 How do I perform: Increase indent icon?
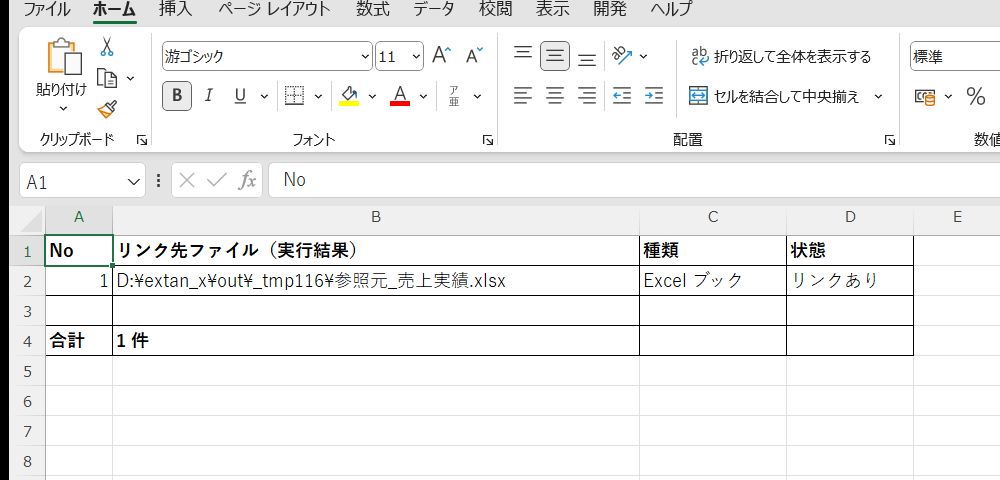click(x=654, y=96)
